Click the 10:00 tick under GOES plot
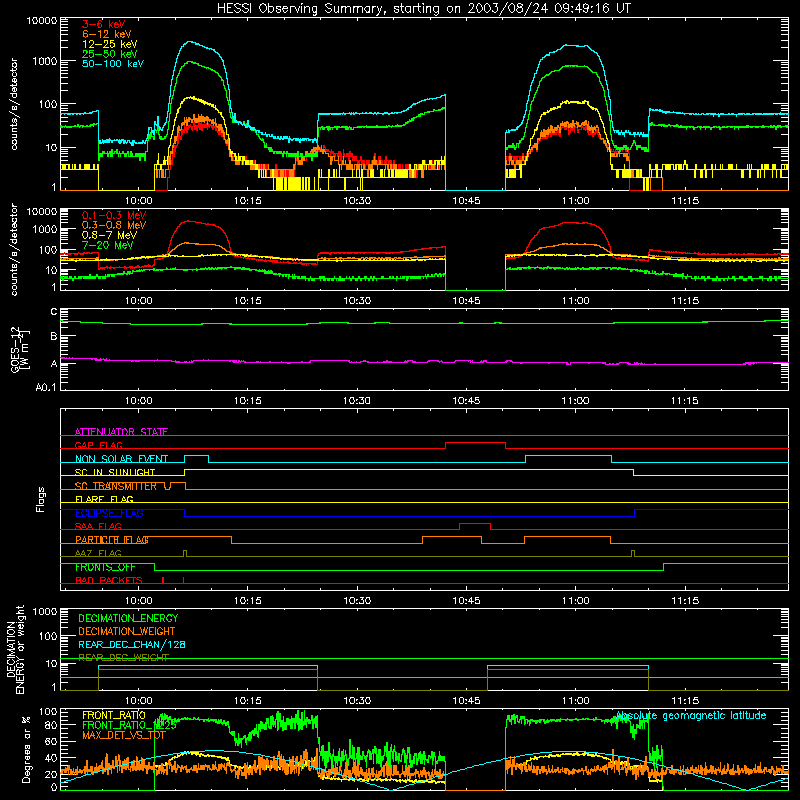This screenshot has width=800, height=800. pos(139,401)
